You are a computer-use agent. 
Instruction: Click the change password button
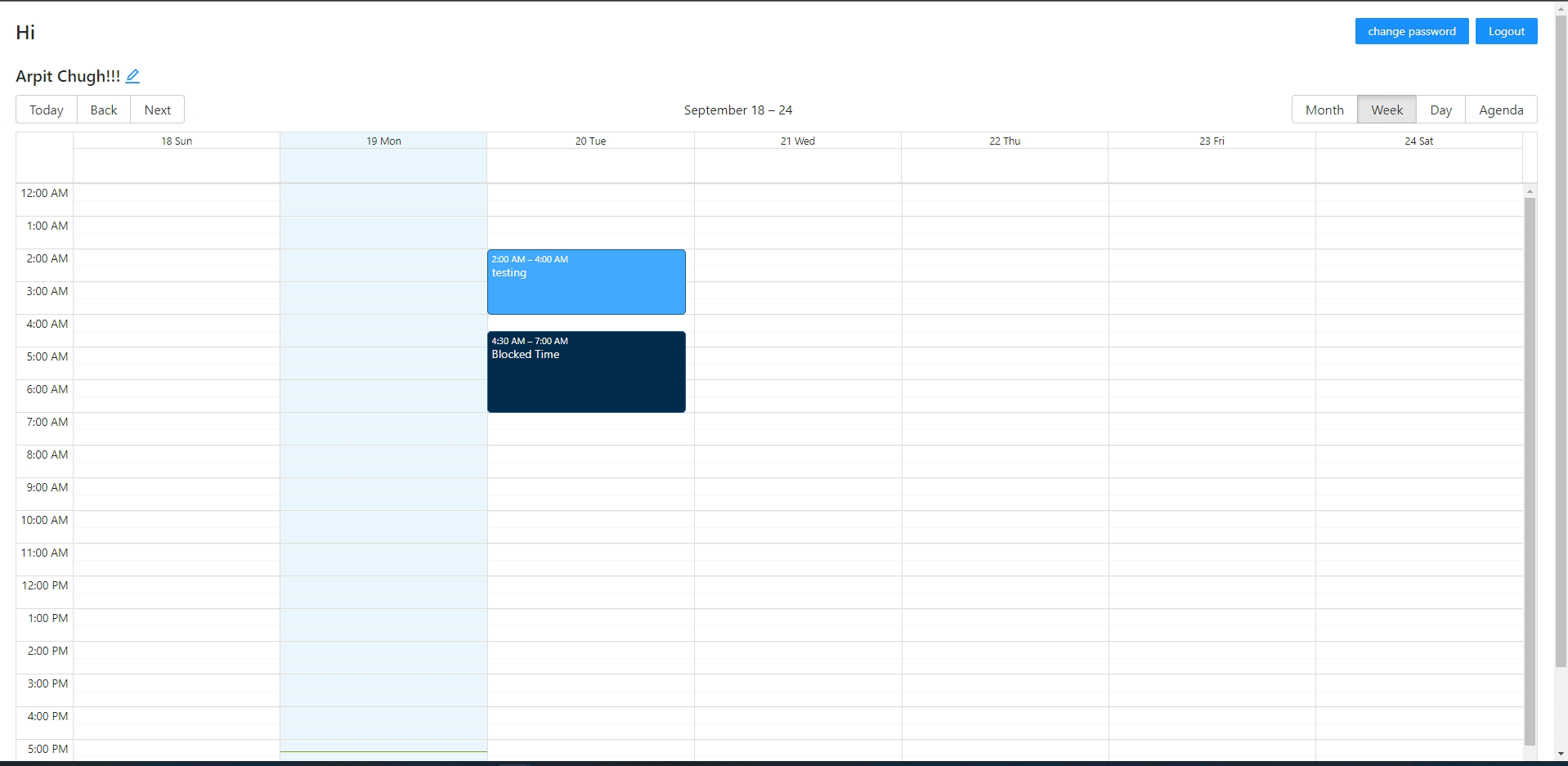tap(1410, 30)
